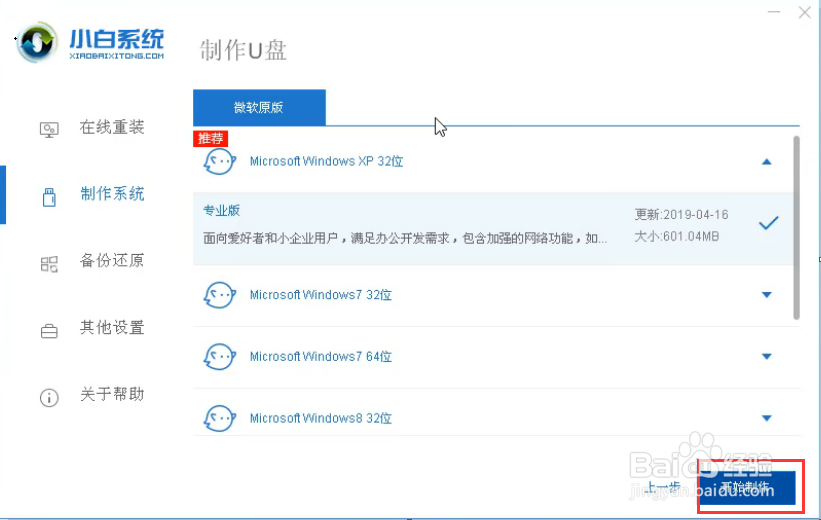Click the 制作系统 USB drive icon
The image size is (821, 520).
(49, 197)
